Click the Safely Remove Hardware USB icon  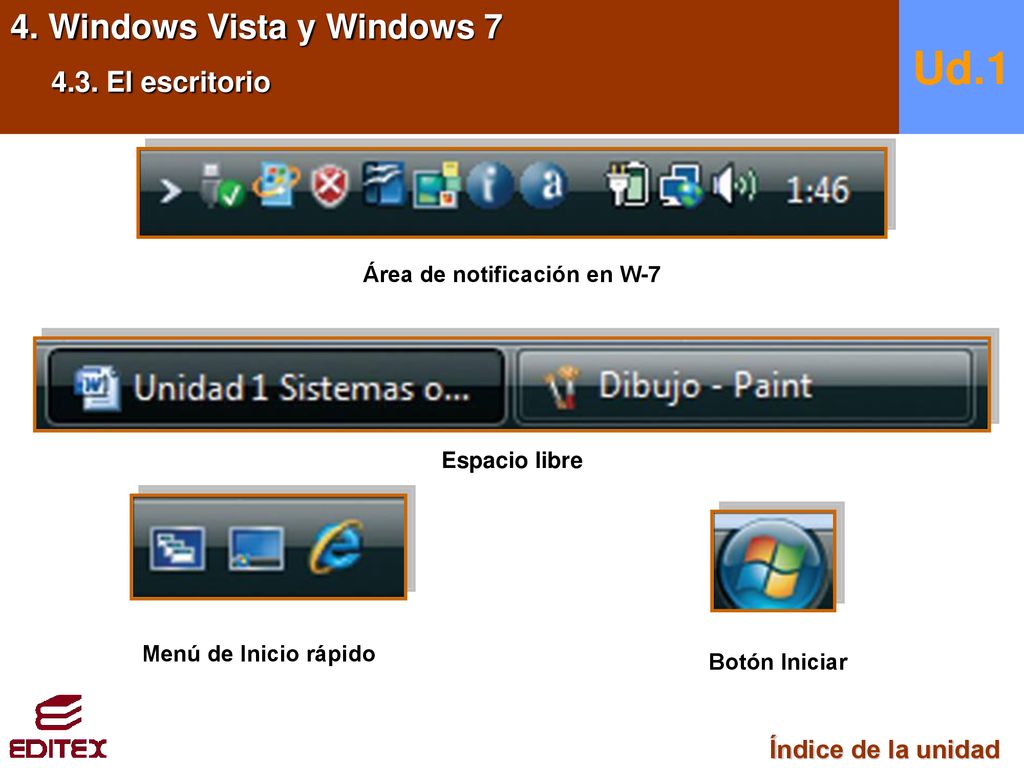click(221, 186)
